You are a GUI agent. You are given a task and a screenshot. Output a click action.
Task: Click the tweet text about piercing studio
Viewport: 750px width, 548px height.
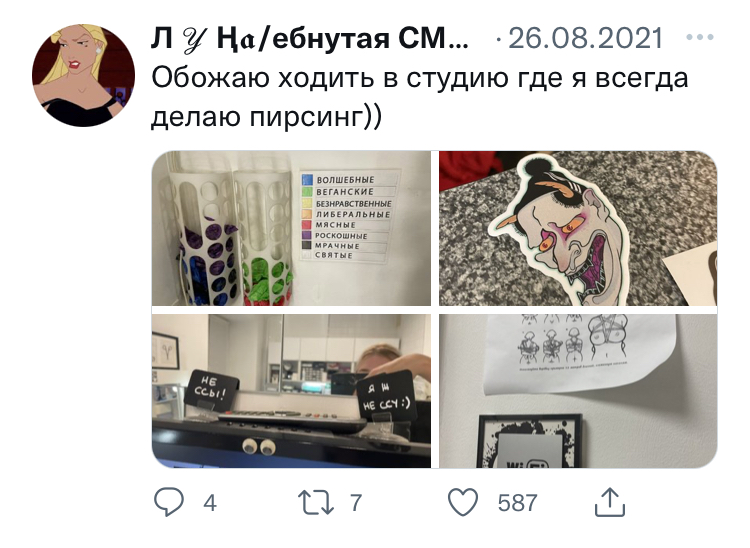click(x=419, y=97)
